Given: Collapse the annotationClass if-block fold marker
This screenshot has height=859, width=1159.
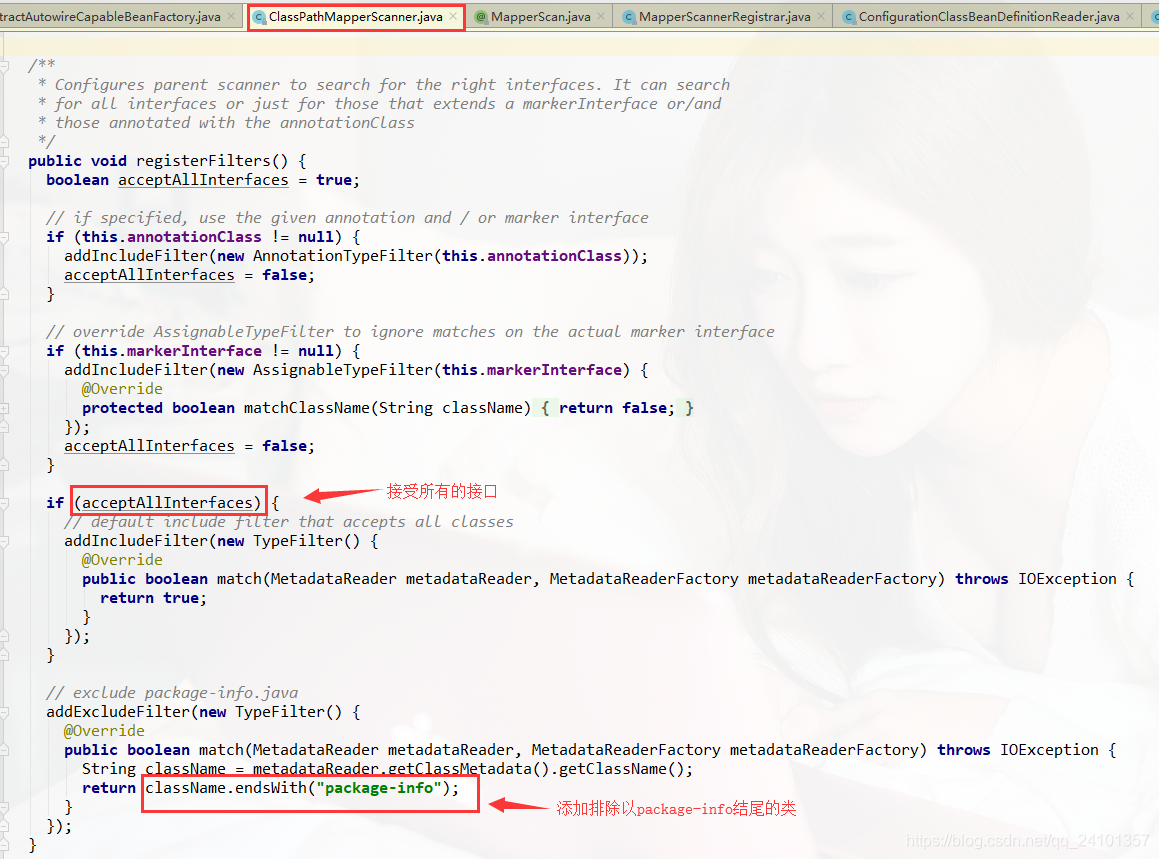Looking at the screenshot, I should [x=4, y=237].
